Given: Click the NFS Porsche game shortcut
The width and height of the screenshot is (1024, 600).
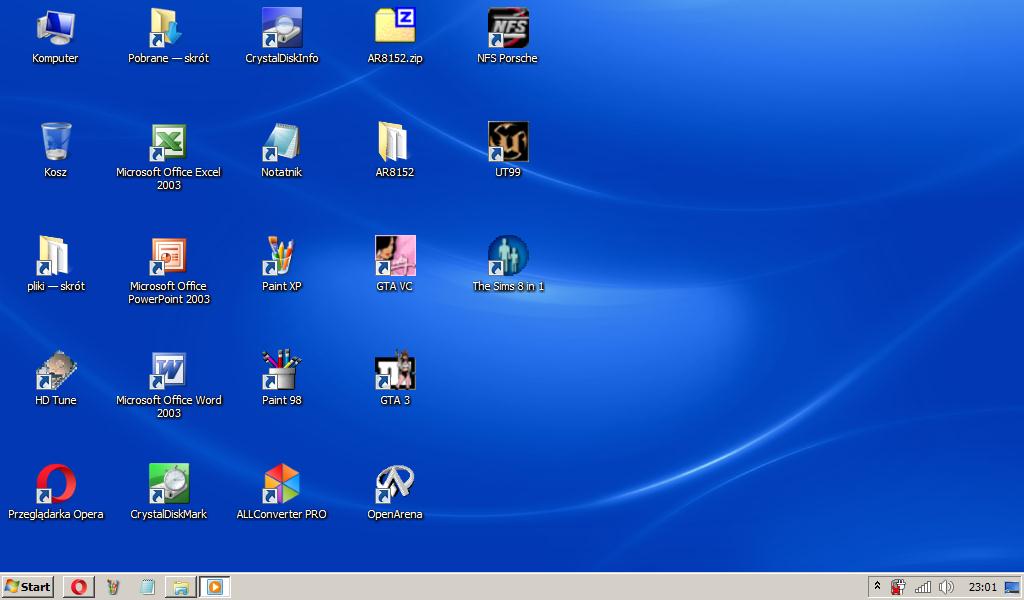Looking at the screenshot, I should [507, 37].
